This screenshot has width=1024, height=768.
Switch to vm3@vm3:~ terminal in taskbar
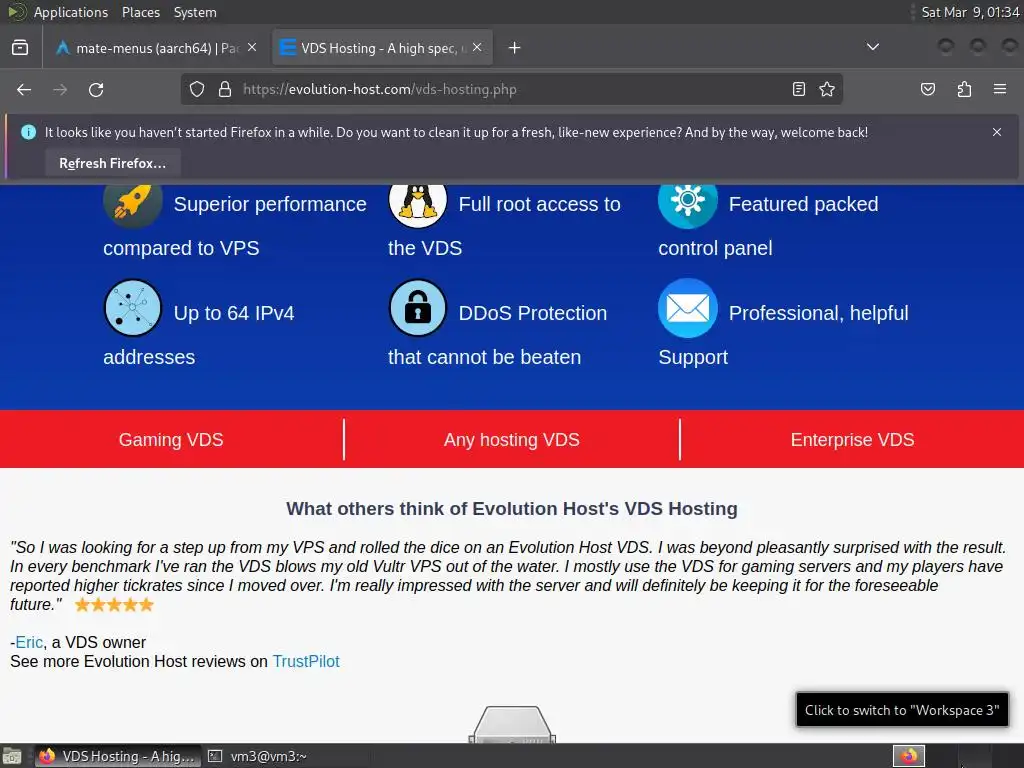coord(257,756)
